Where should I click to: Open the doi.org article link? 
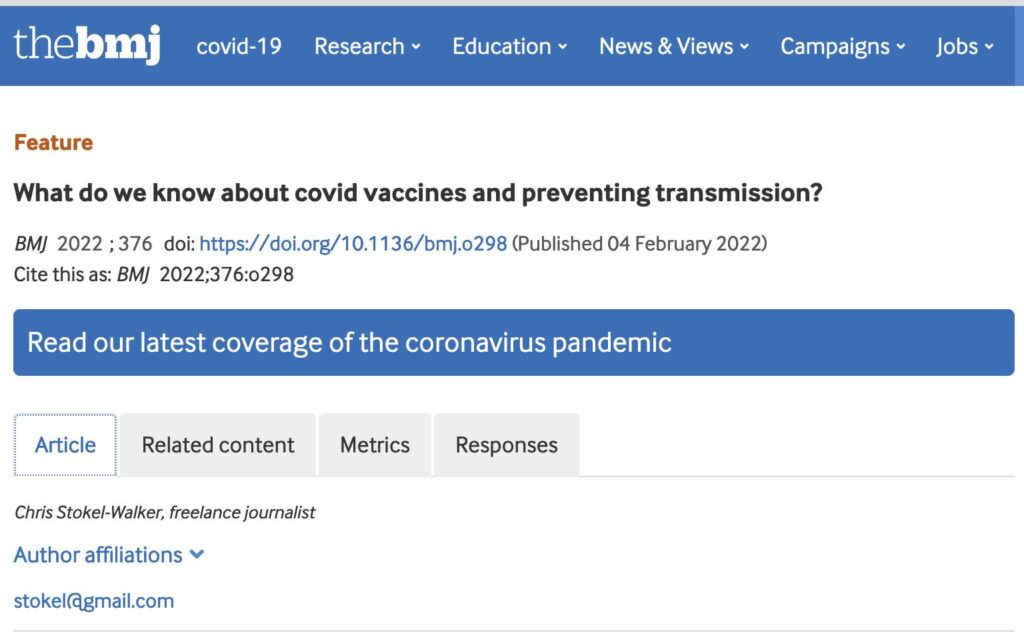pos(353,243)
